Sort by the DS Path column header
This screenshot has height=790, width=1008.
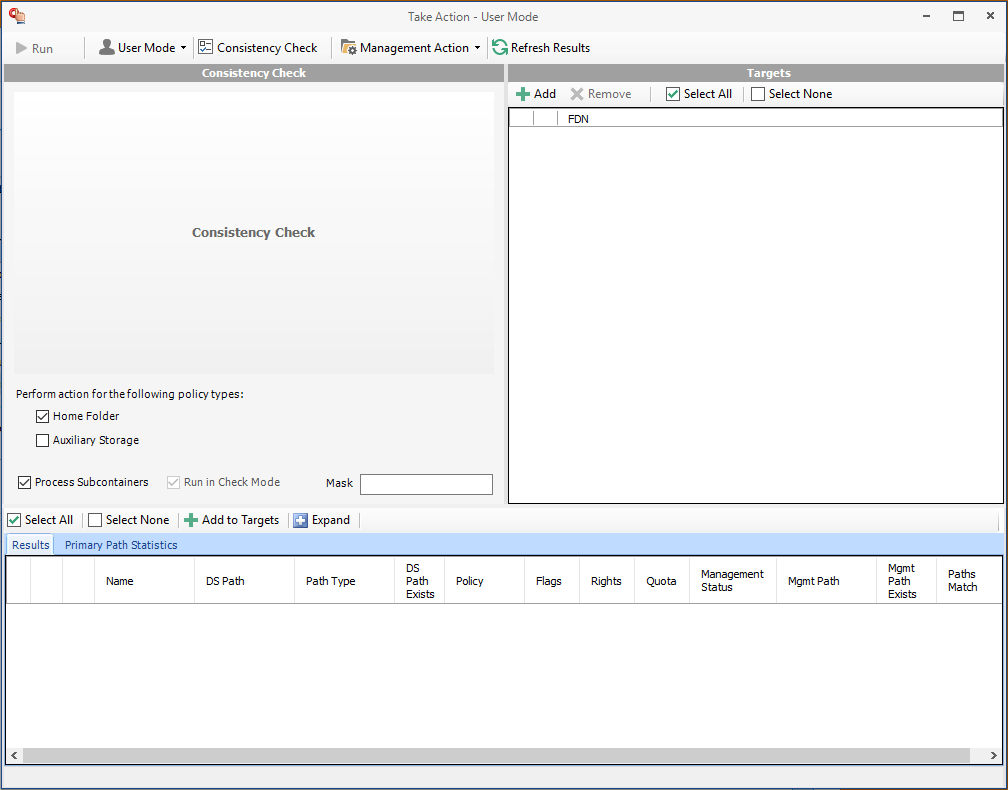(x=244, y=581)
